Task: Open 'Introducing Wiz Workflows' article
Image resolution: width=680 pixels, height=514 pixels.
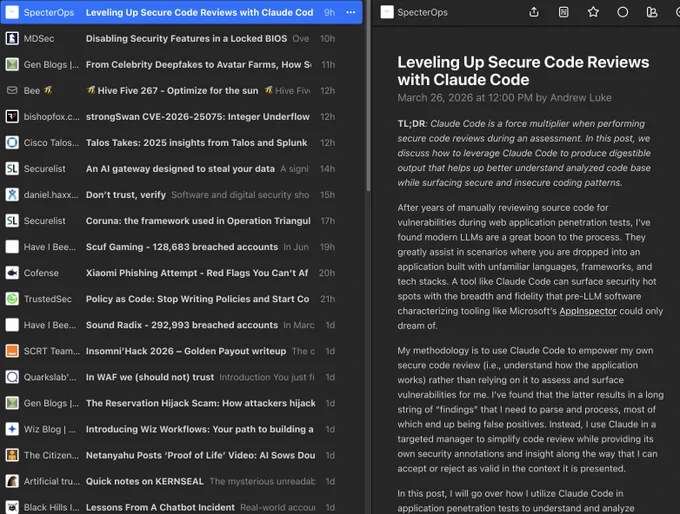Action: coord(199,429)
